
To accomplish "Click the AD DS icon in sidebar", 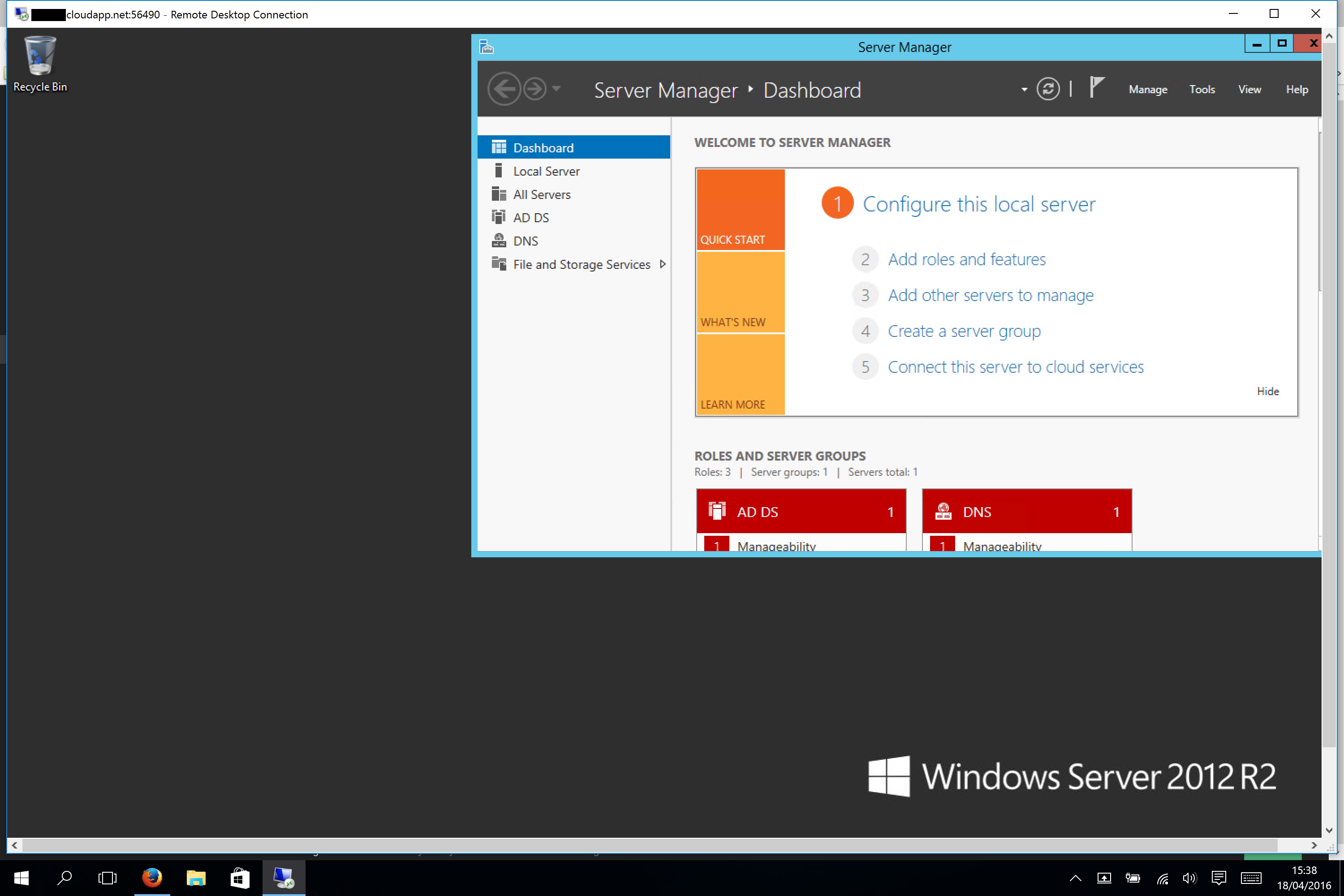I will click(x=499, y=217).
